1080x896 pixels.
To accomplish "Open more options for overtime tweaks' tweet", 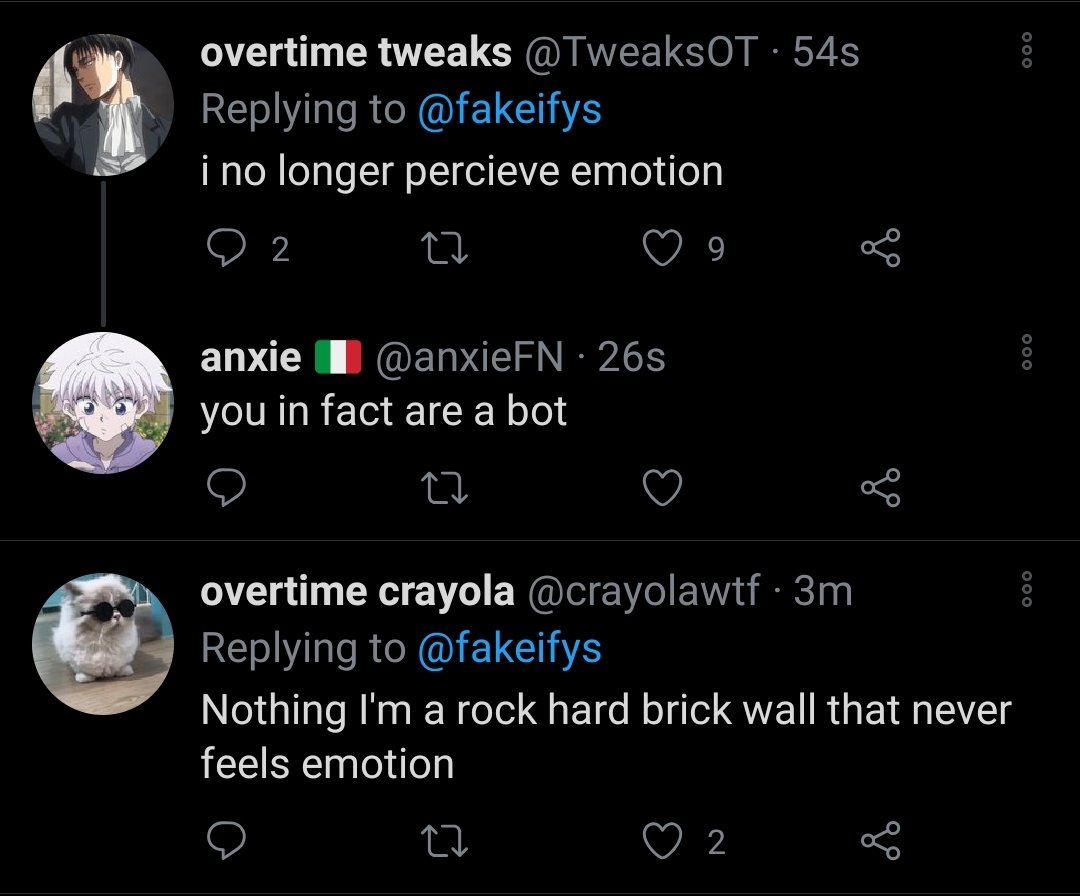I will [1024, 50].
